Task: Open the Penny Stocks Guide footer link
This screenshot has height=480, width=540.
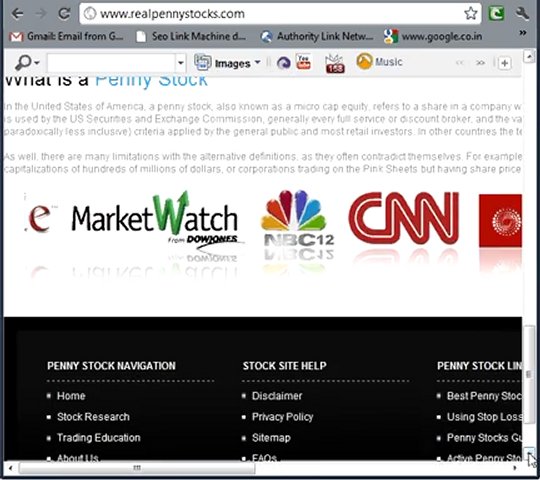Action: tap(484, 438)
